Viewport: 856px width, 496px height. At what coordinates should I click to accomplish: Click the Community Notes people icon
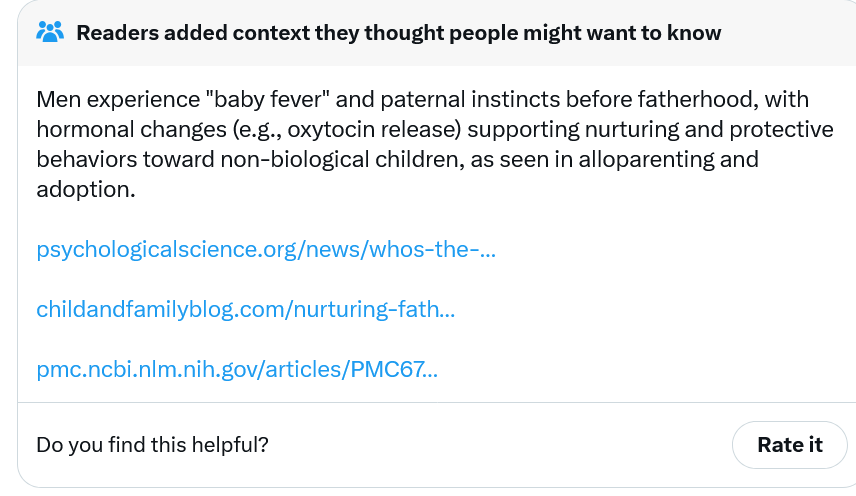[x=50, y=32]
